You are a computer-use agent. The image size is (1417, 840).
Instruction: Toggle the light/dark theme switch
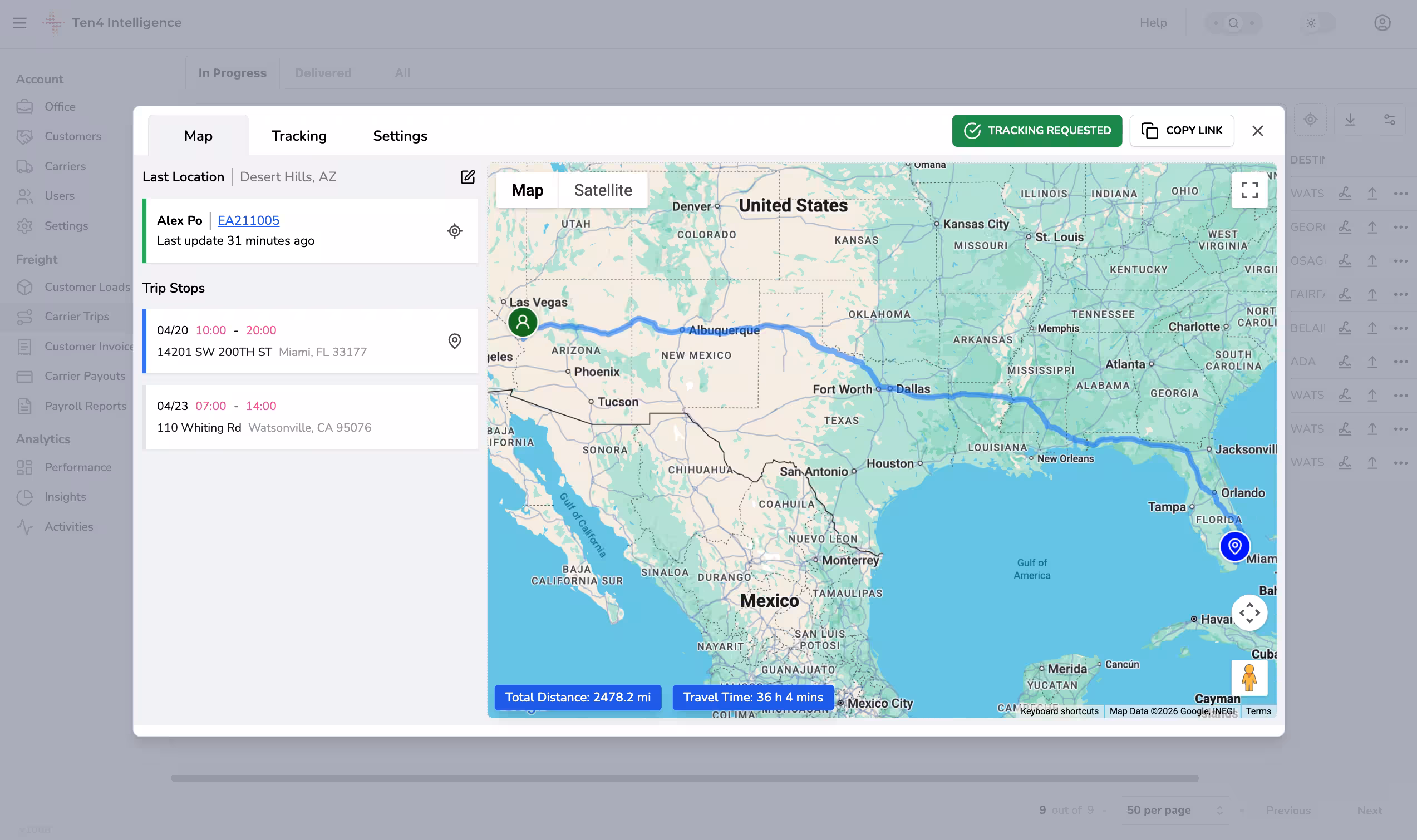[x=1317, y=23]
